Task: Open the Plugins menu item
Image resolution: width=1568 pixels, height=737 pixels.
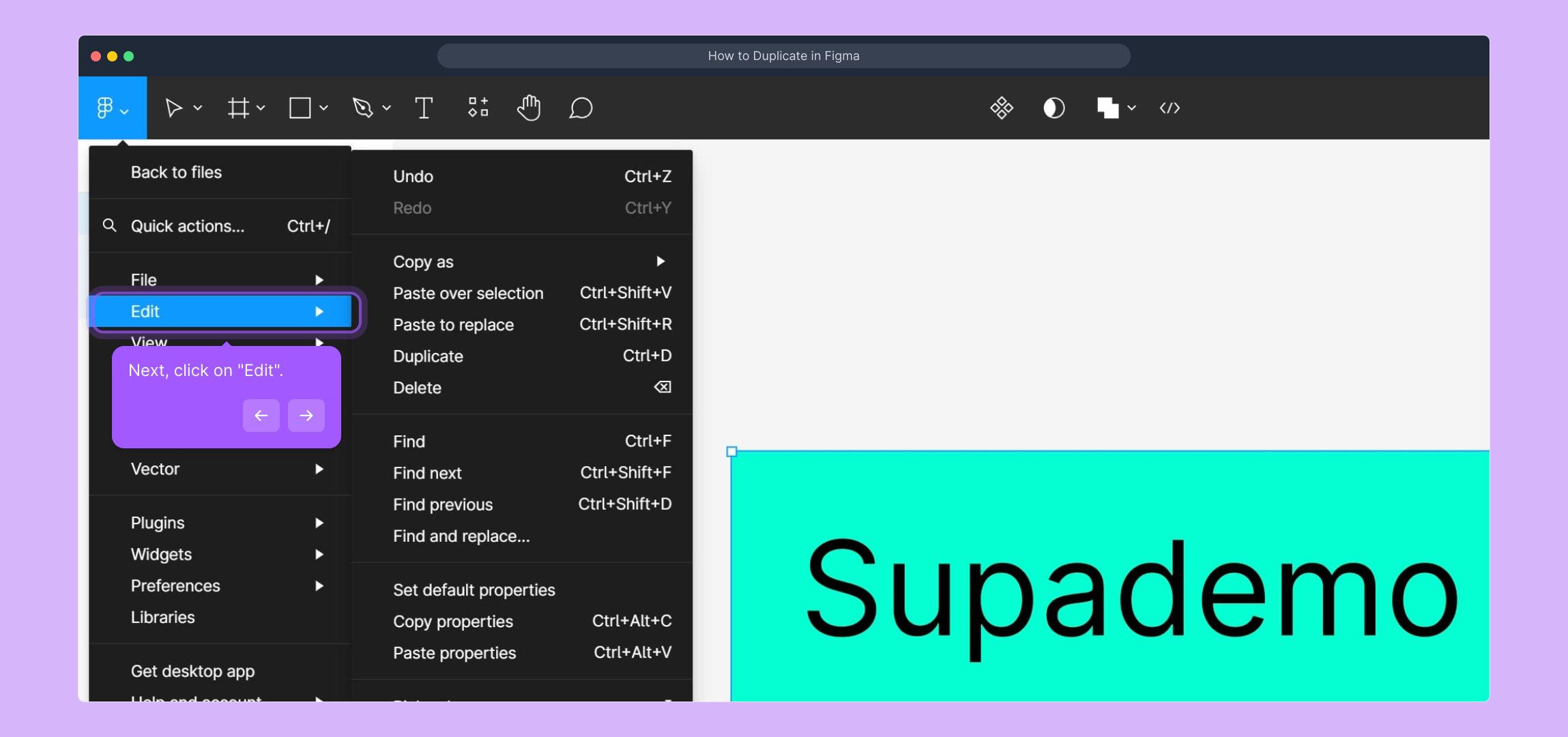Action: [x=158, y=523]
